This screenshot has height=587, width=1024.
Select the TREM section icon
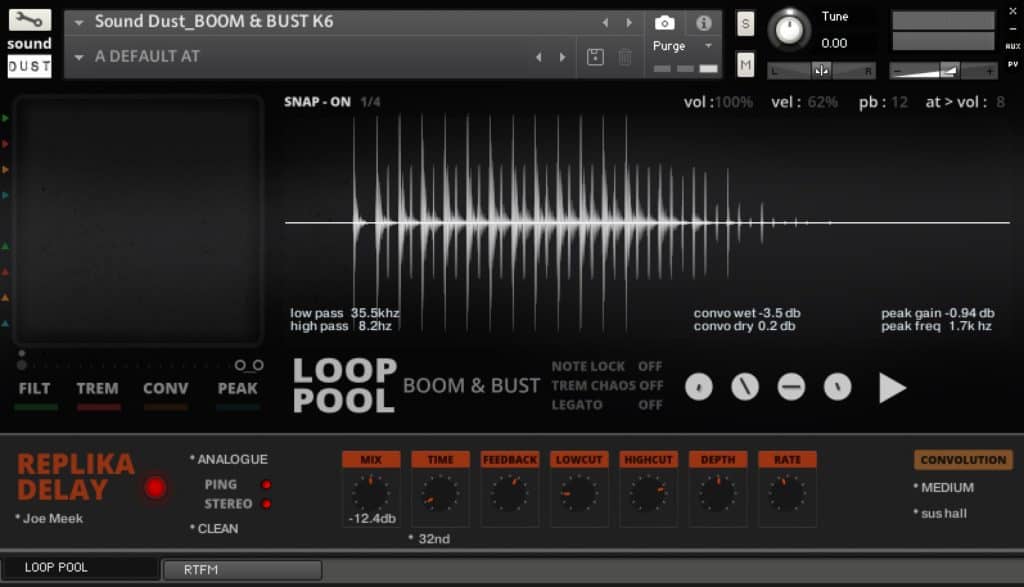pos(96,390)
